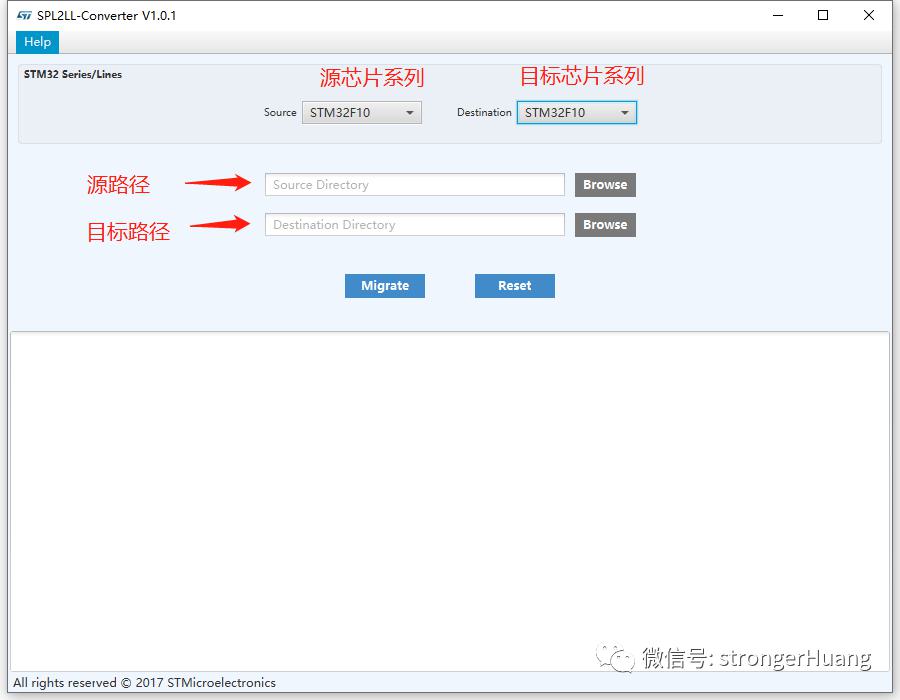
Task: Open the Help menu
Action: [x=37, y=42]
